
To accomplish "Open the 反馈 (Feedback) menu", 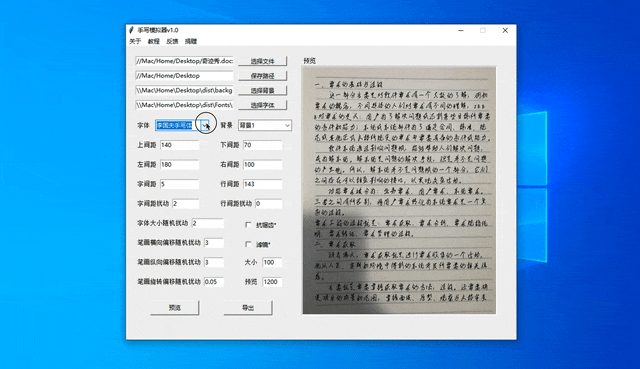I will pyautogui.click(x=172, y=41).
